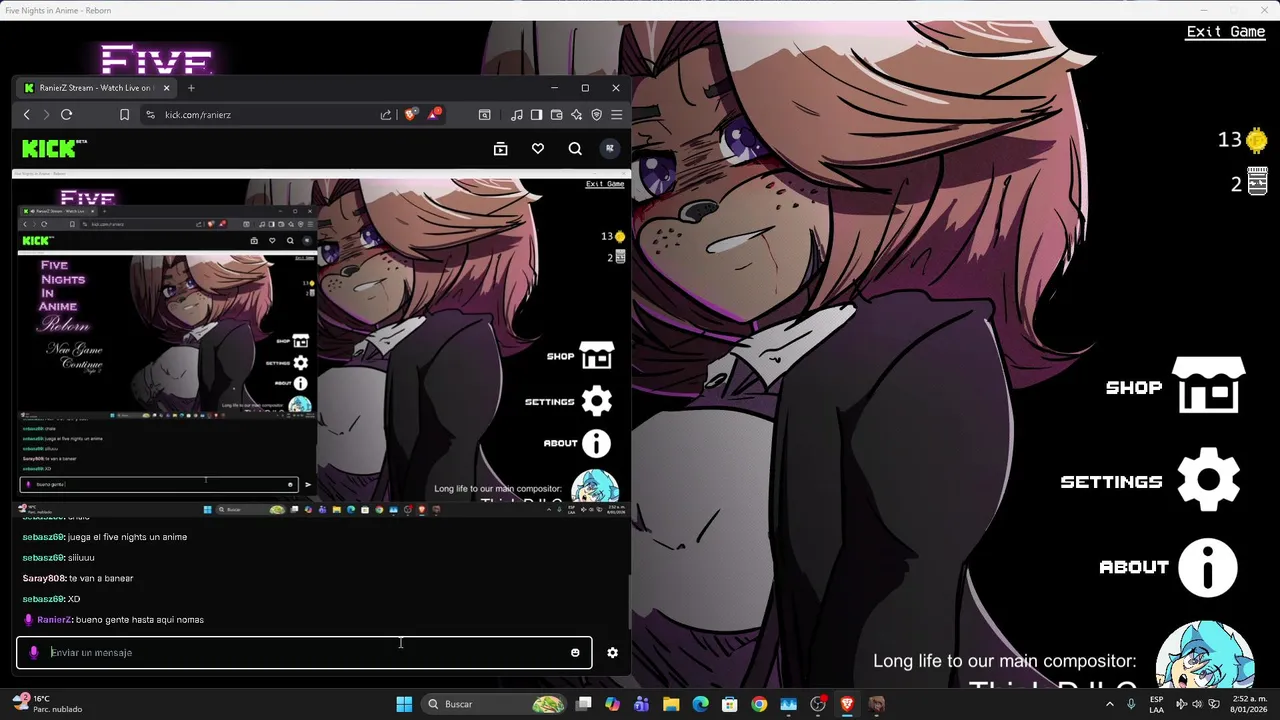Click chat message 'siiiuuu'
The width and height of the screenshot is (1280, 720).
pyautogui.click(x=81, y=558)
